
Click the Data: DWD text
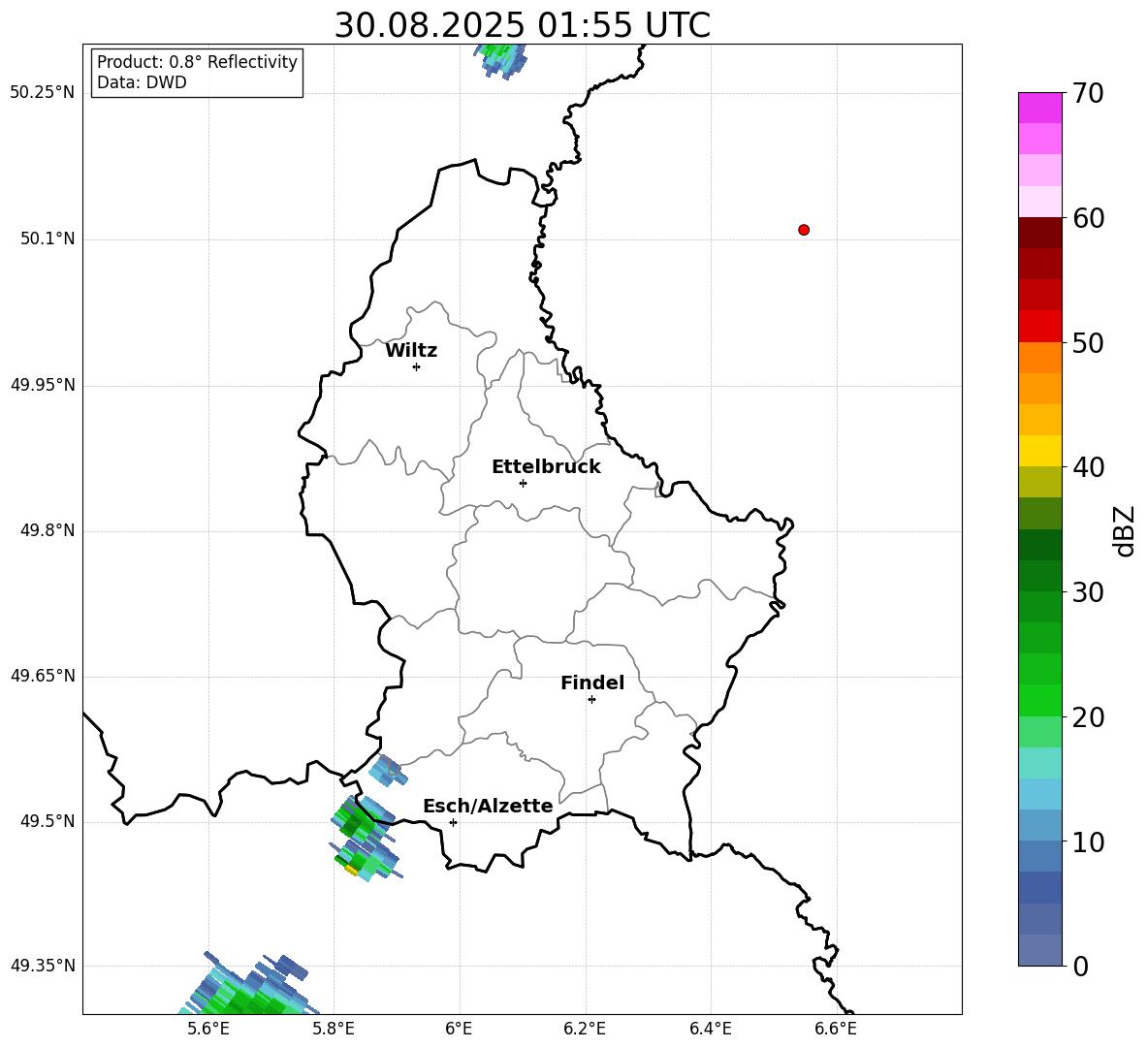pyautogui.click(x=142, y=82)
